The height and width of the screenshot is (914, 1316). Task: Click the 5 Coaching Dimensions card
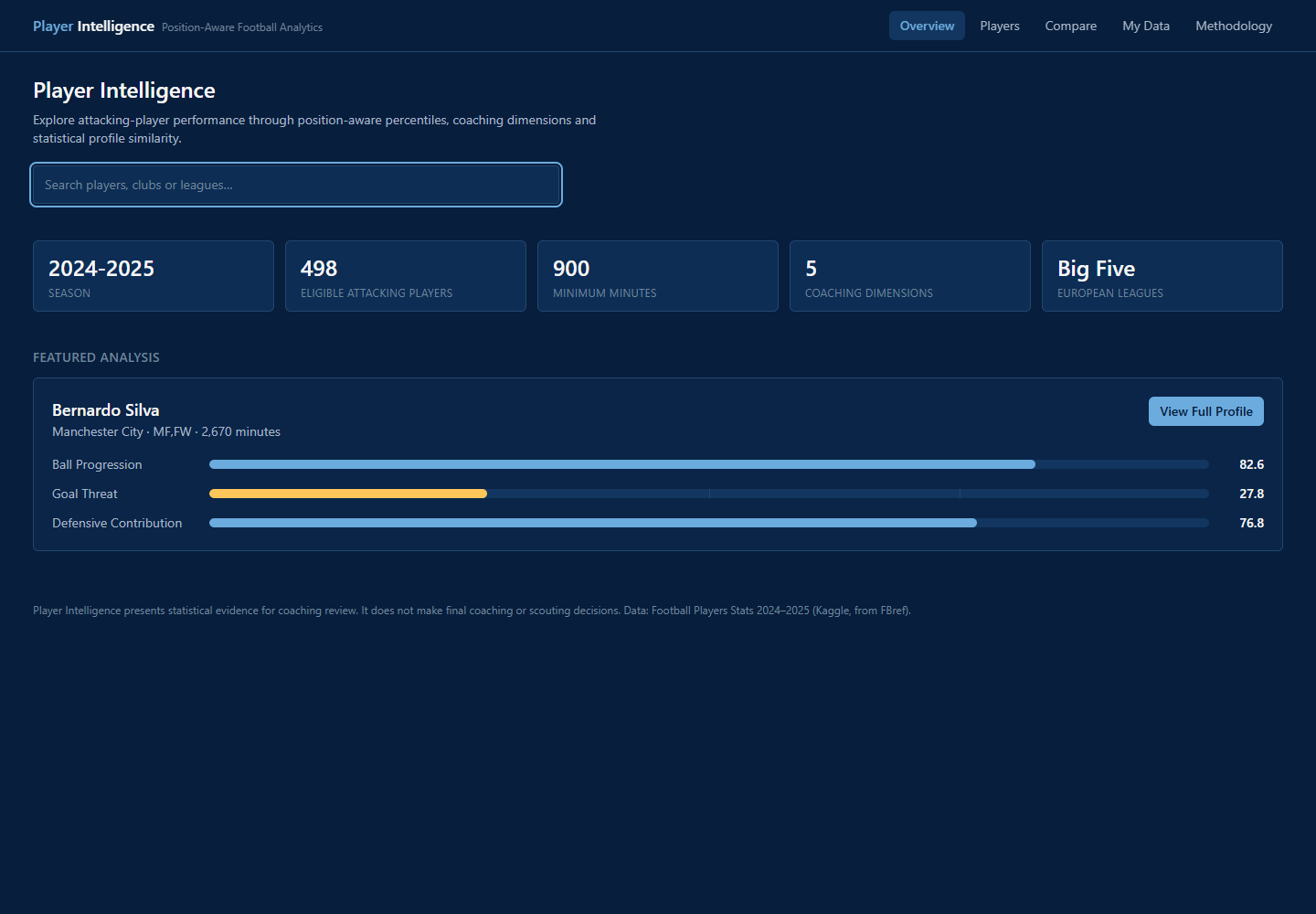[910, 276]
